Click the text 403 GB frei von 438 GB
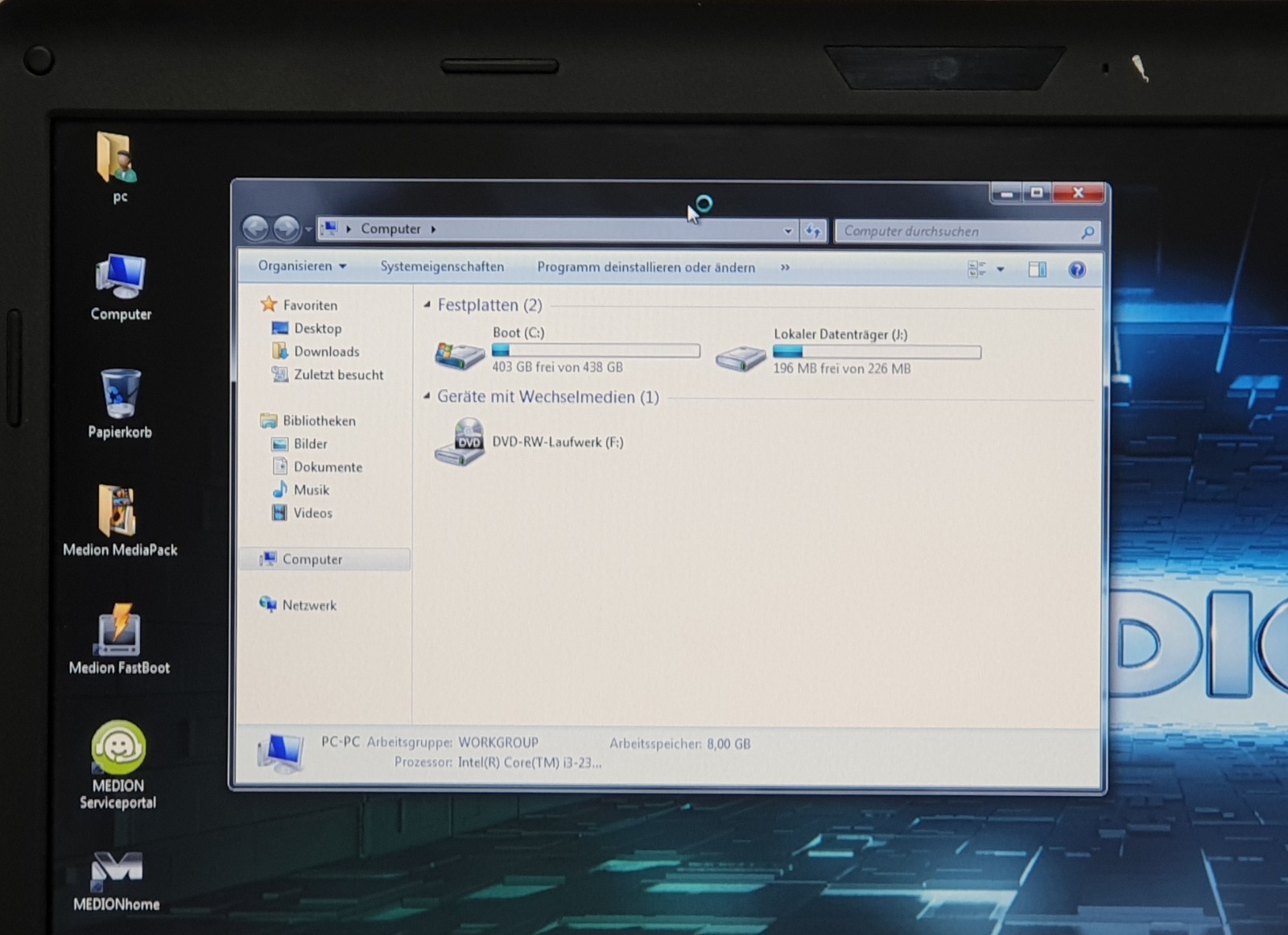This screenshot has width=1288, height=935. pyautogui.click(x=557, y=367)
